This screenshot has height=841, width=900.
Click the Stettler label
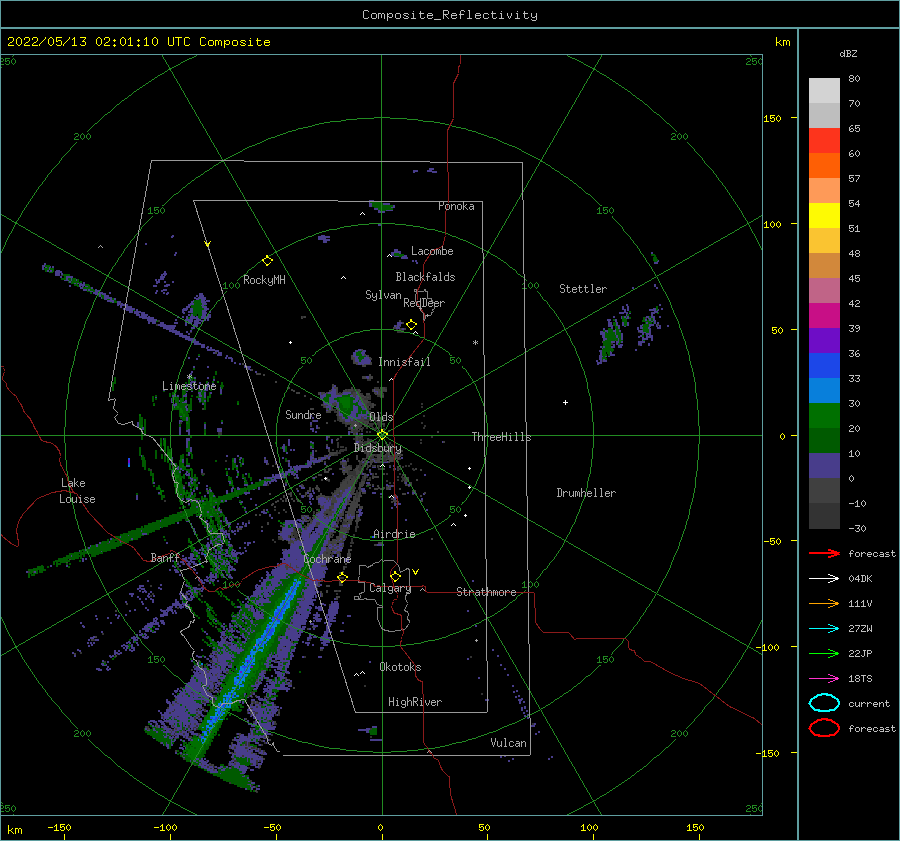pos(583,289)
